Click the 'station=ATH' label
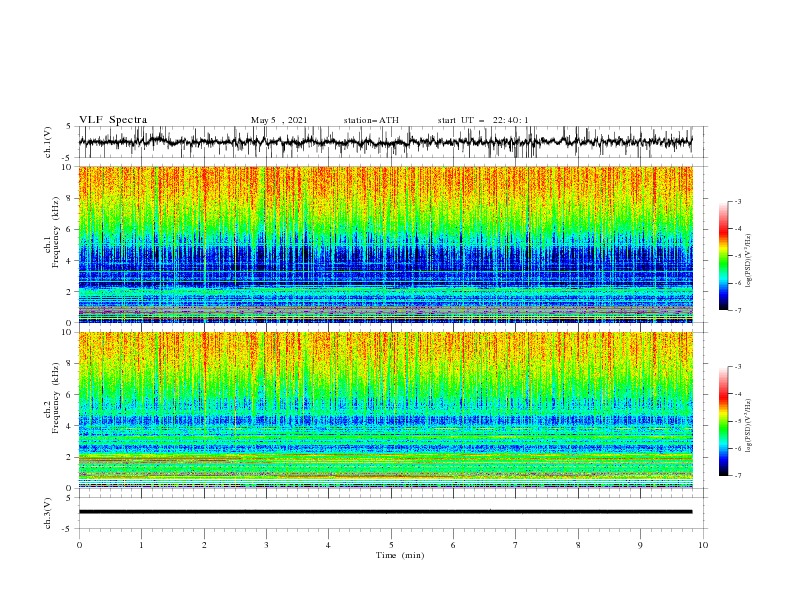The height and width of the screenshot is (612, 792). pos(371,120)
